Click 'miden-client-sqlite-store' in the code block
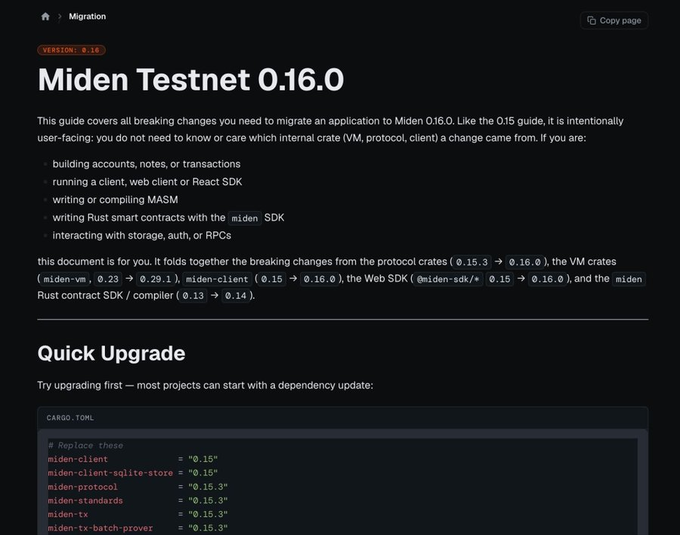The height and width of the screenshot is (535, 680). (110, 473)
